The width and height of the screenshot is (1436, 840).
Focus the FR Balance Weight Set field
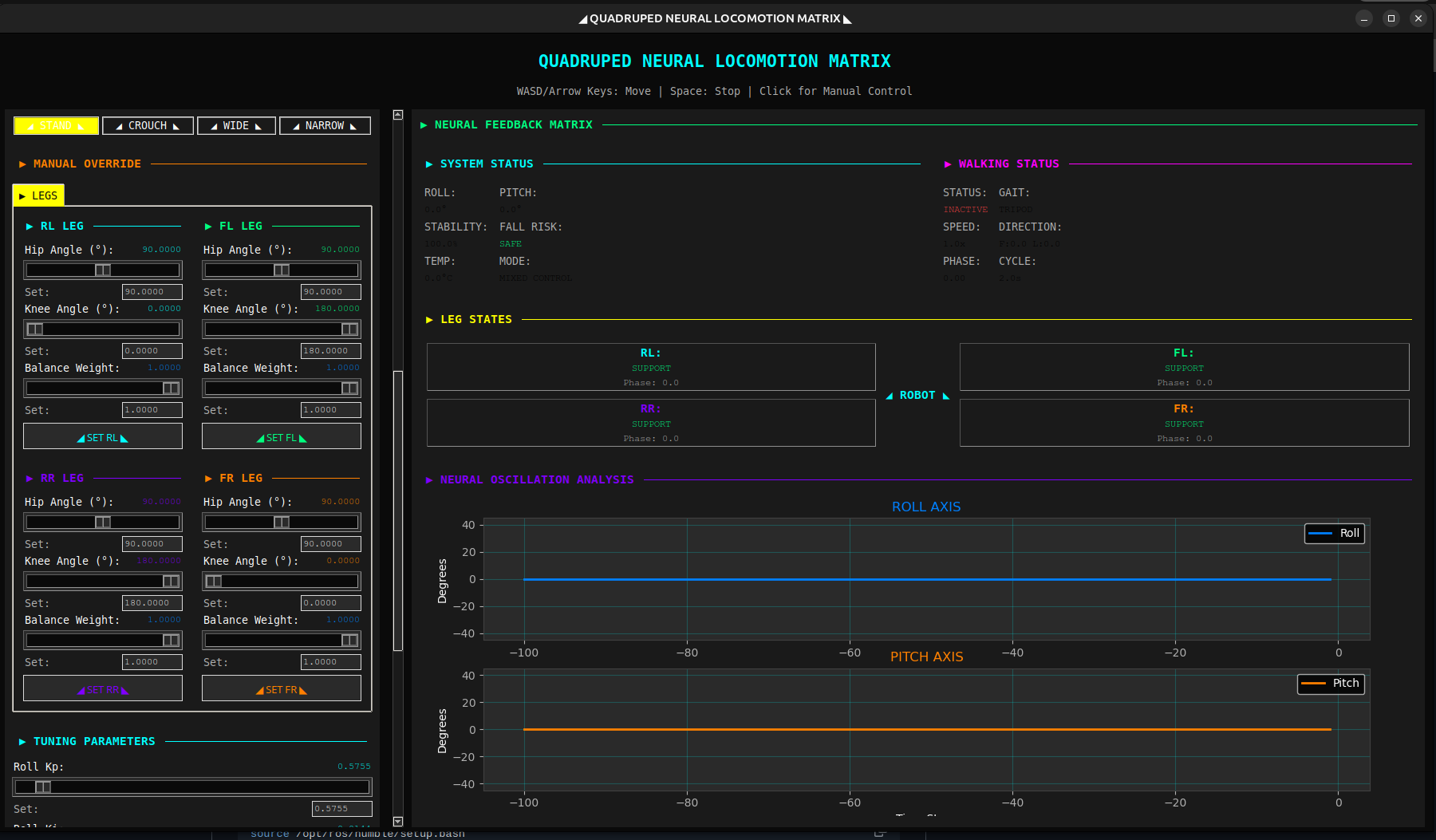coord(331,662)
